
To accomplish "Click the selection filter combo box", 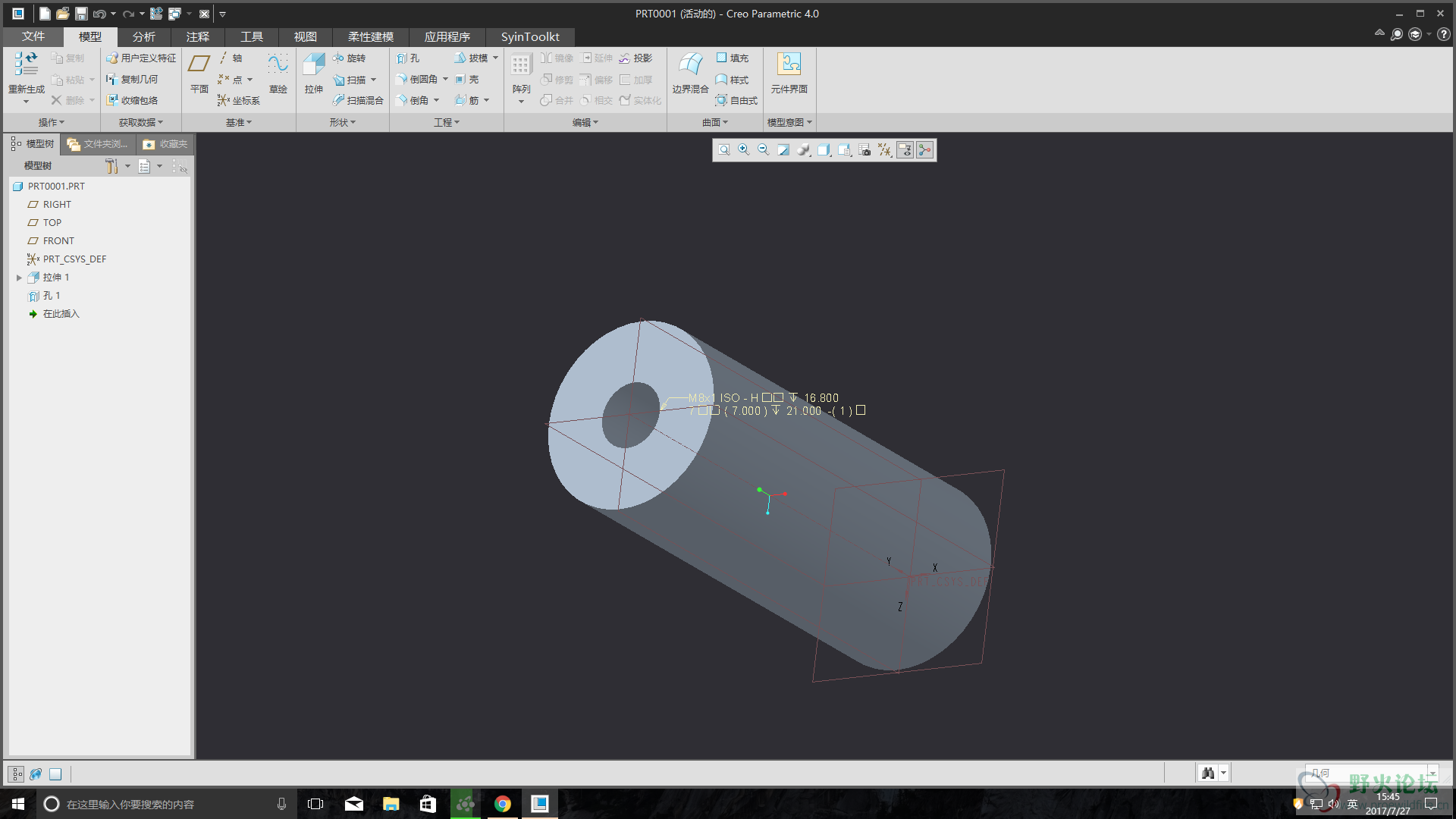I will coord(1371,773).
